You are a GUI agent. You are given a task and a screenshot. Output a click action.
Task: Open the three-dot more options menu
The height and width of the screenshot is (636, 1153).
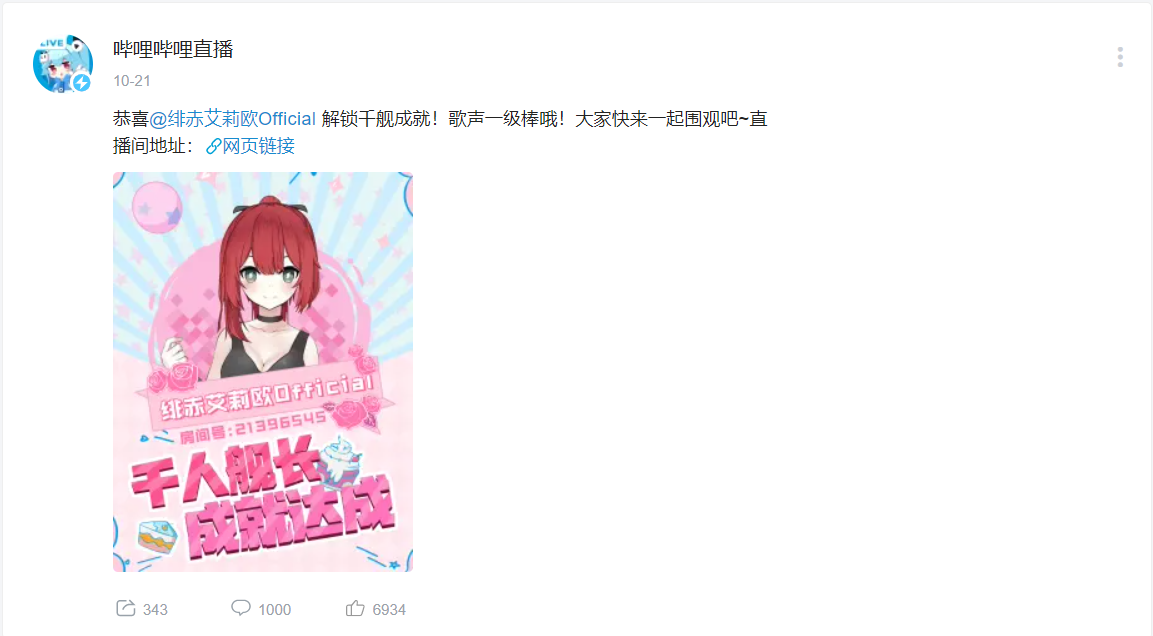point(1120,57)
